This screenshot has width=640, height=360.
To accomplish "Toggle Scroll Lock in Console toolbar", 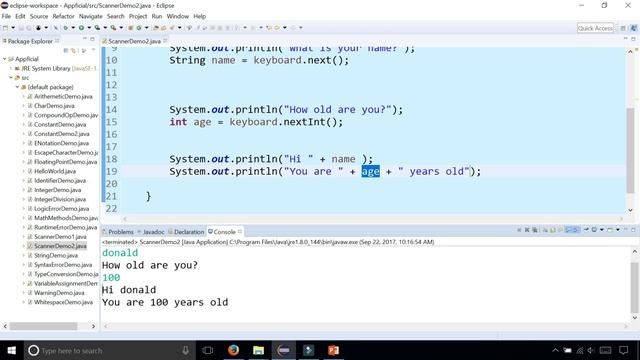I will tap(552, 230).
